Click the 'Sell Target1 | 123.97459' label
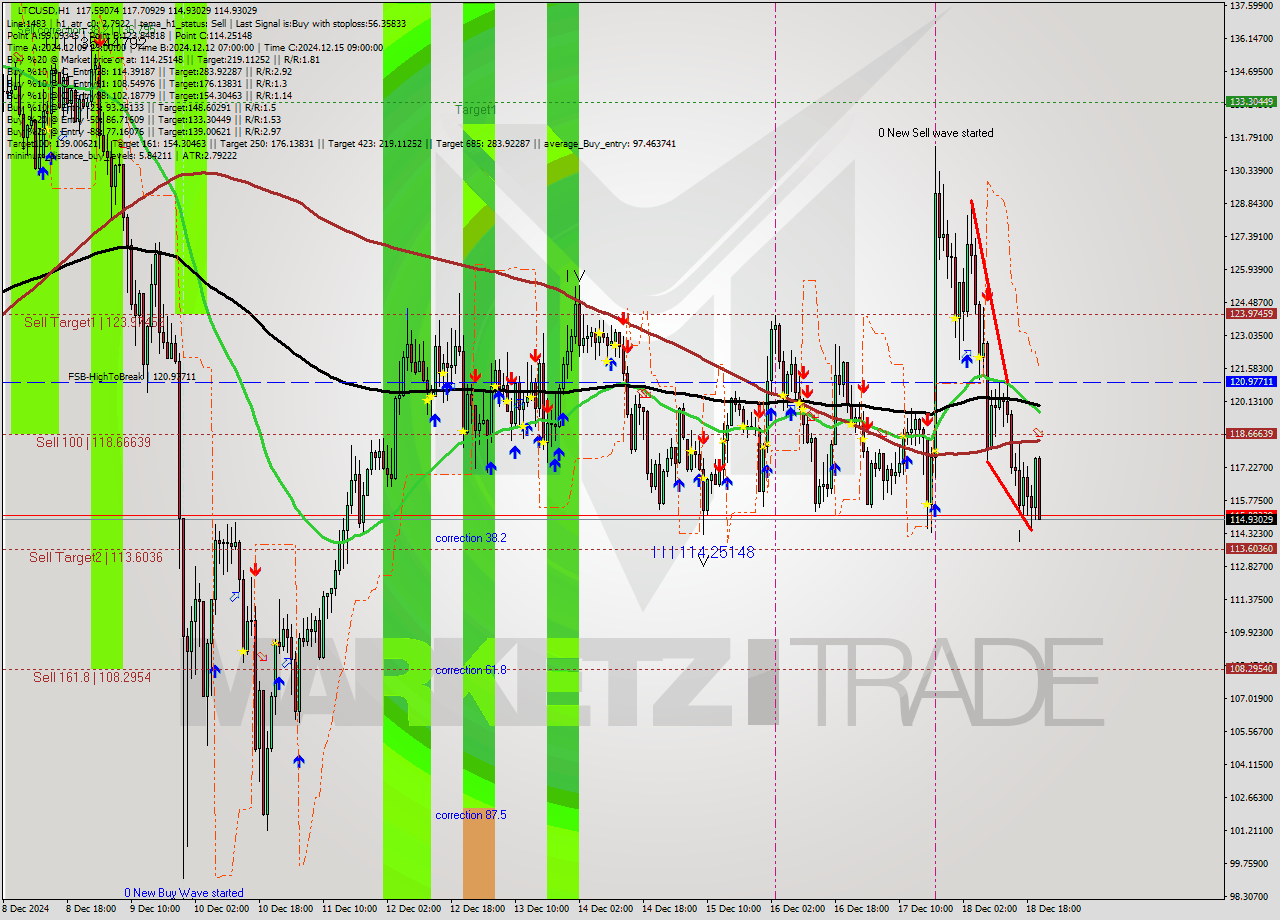 [x=93, y=322]
